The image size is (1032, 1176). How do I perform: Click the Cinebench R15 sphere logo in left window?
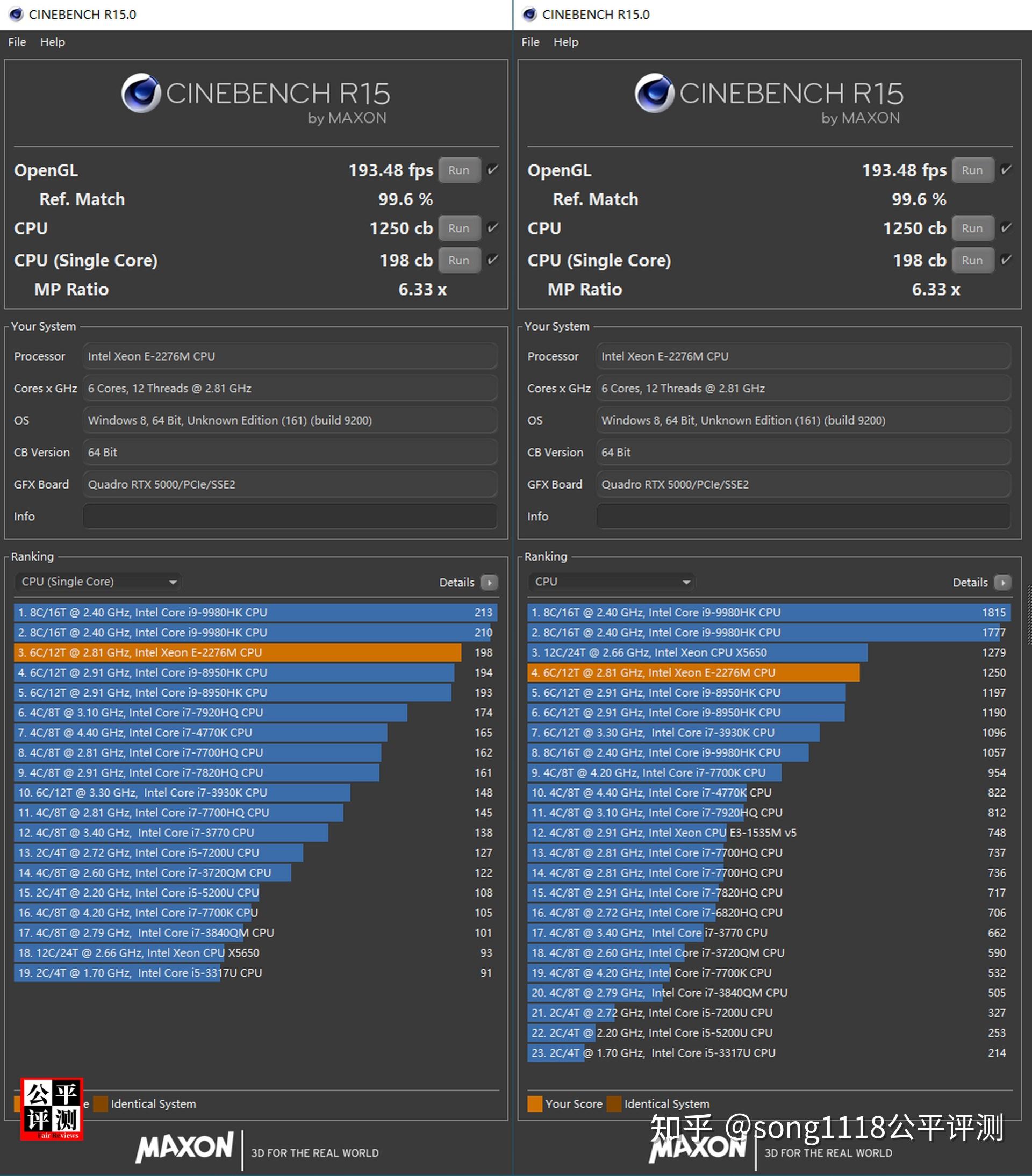point(141,93)
